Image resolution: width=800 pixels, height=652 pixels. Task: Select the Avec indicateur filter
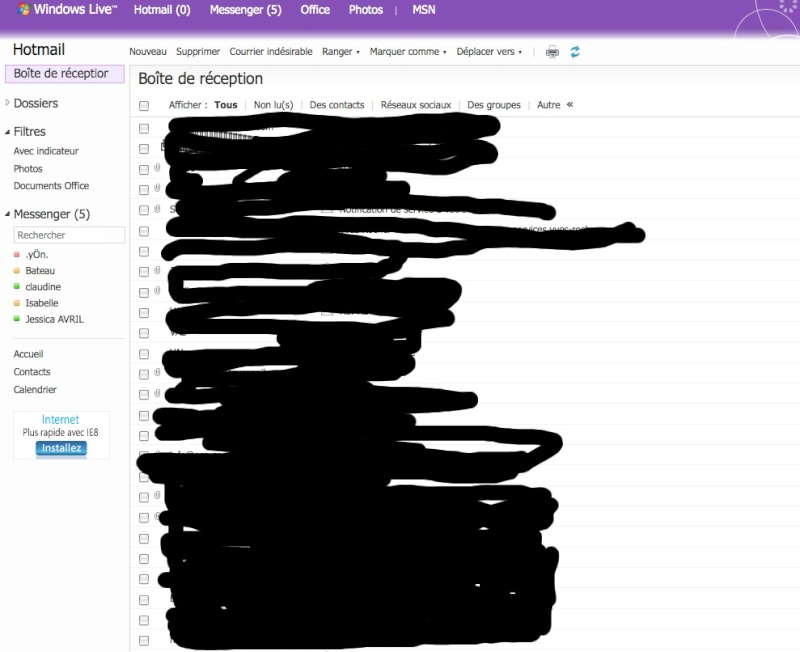pos(46,151)
